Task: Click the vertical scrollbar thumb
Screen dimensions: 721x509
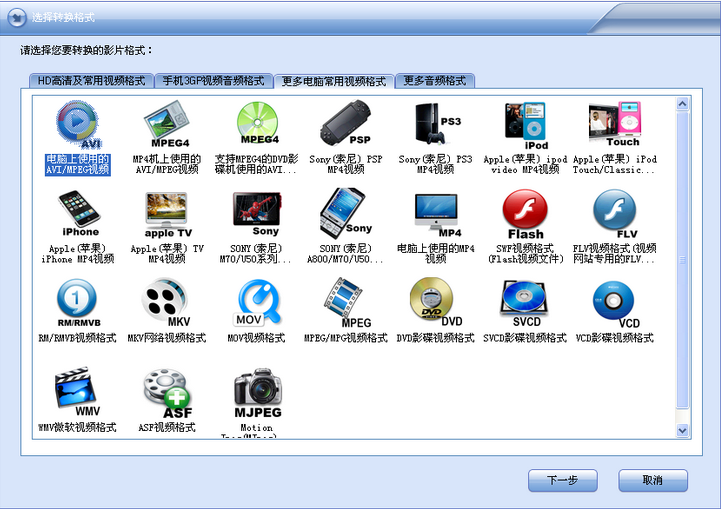Action: tap(682, 260)
